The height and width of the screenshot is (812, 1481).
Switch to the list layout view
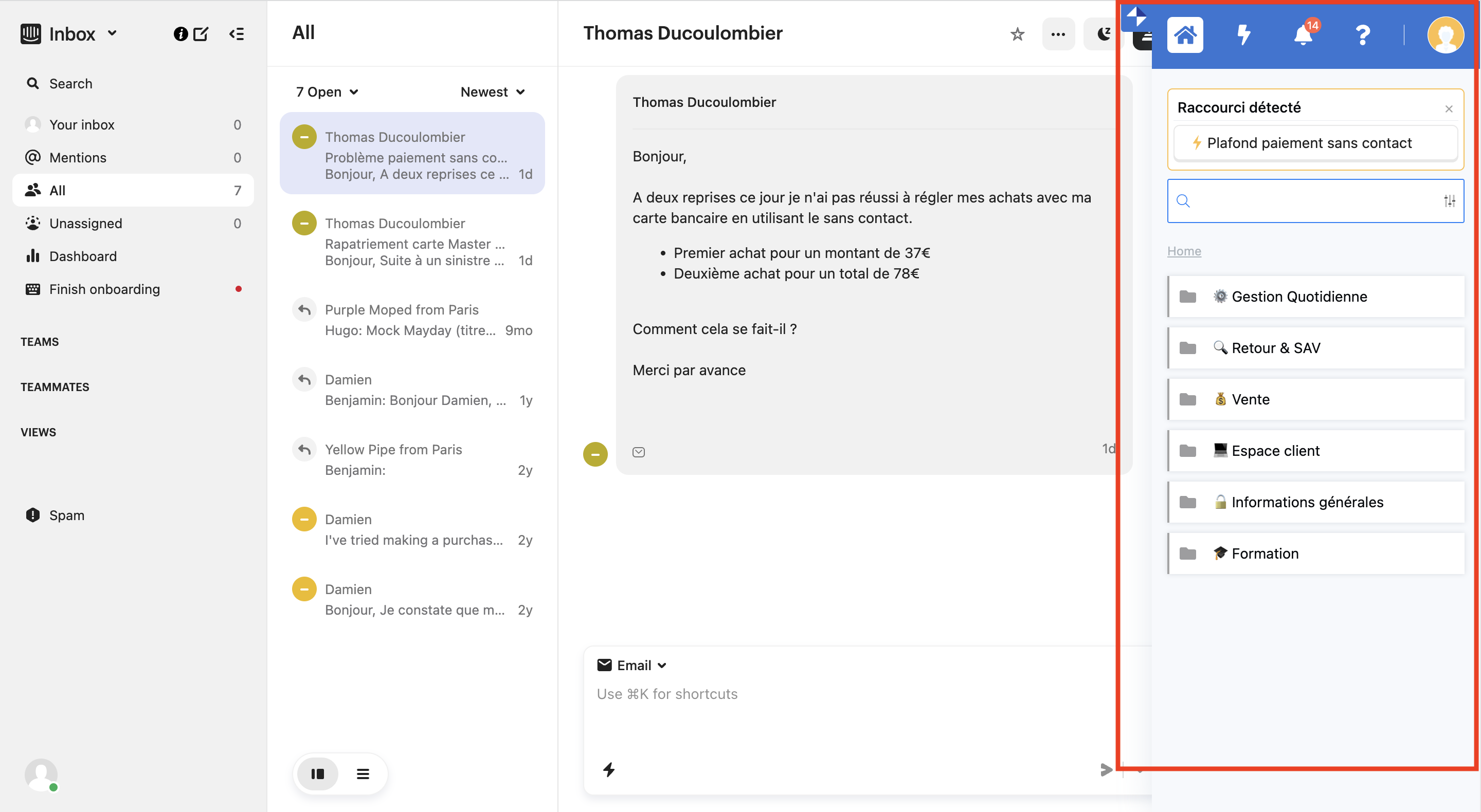[x=363, y=773]
